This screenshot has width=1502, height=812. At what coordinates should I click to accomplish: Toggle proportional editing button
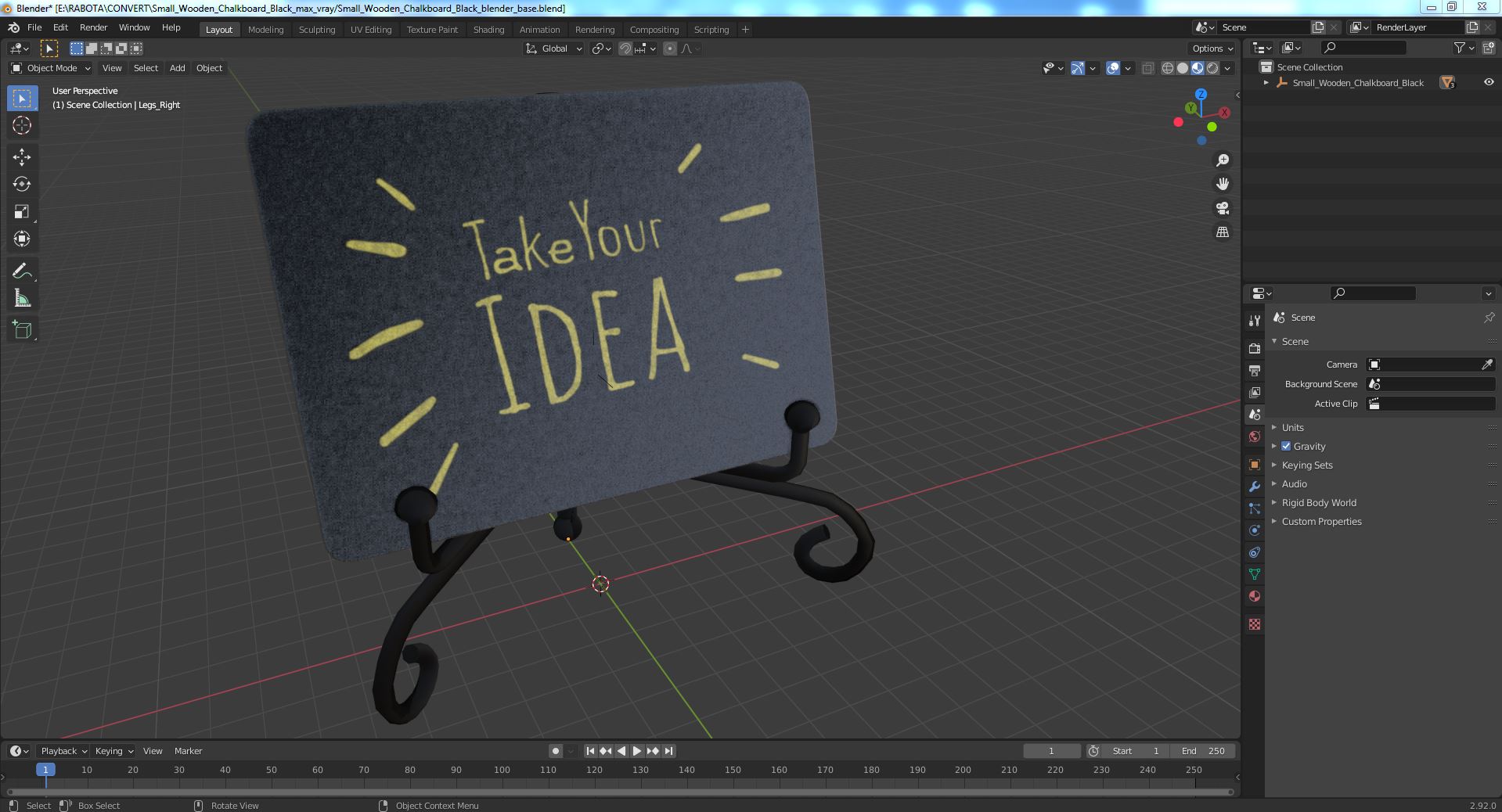pos(670,49)
